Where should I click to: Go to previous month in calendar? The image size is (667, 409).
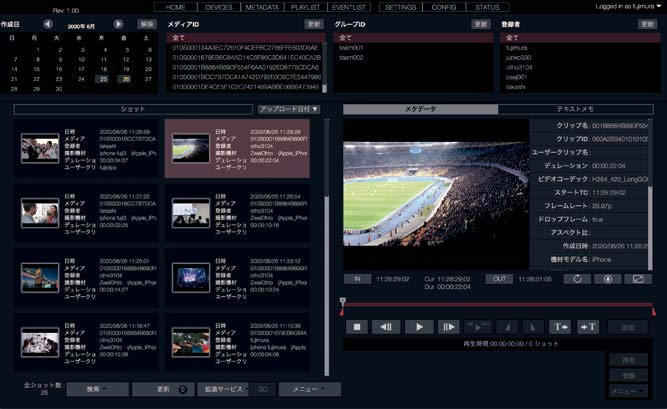(x=48, y=23)
